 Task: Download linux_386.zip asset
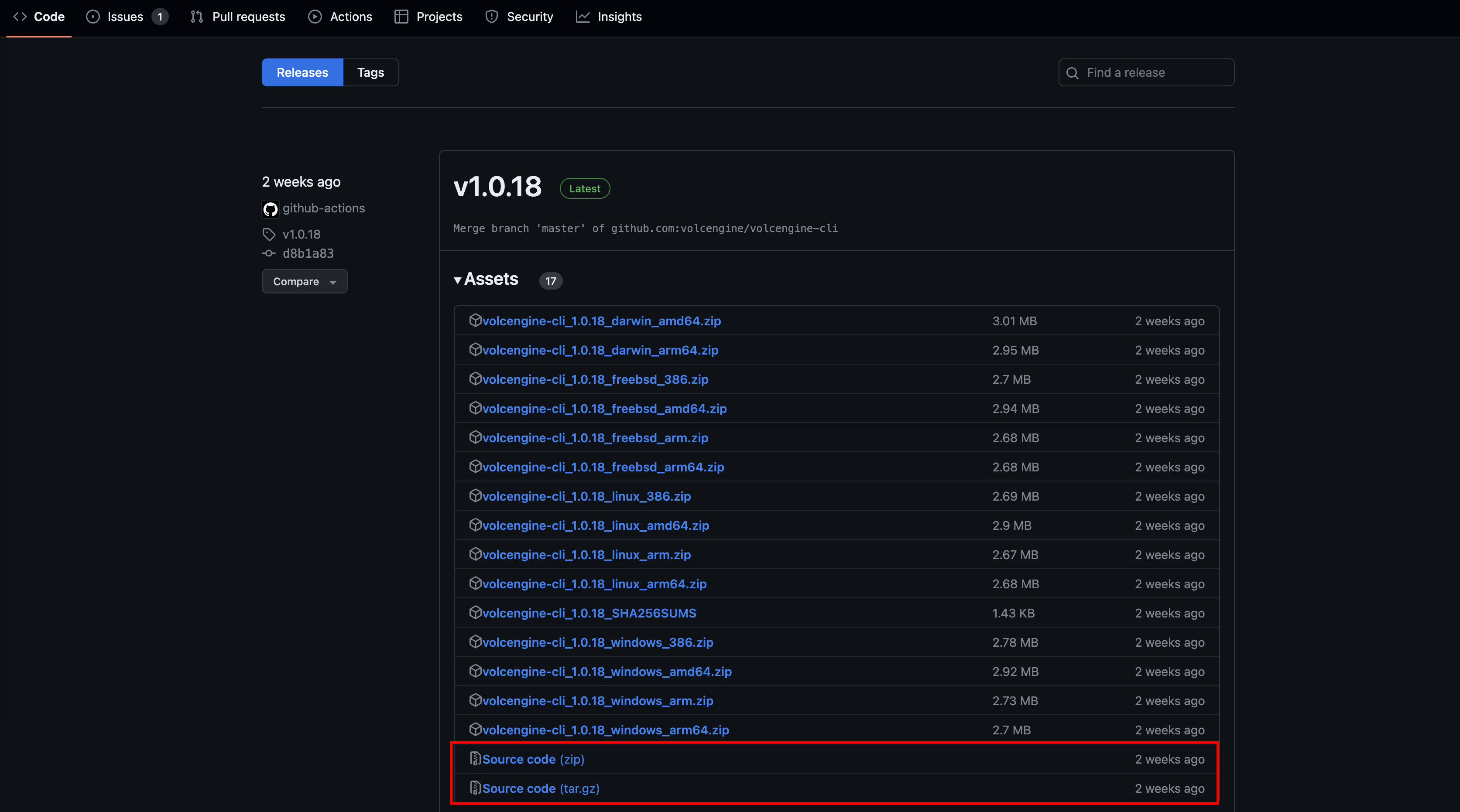coord(586,497)
